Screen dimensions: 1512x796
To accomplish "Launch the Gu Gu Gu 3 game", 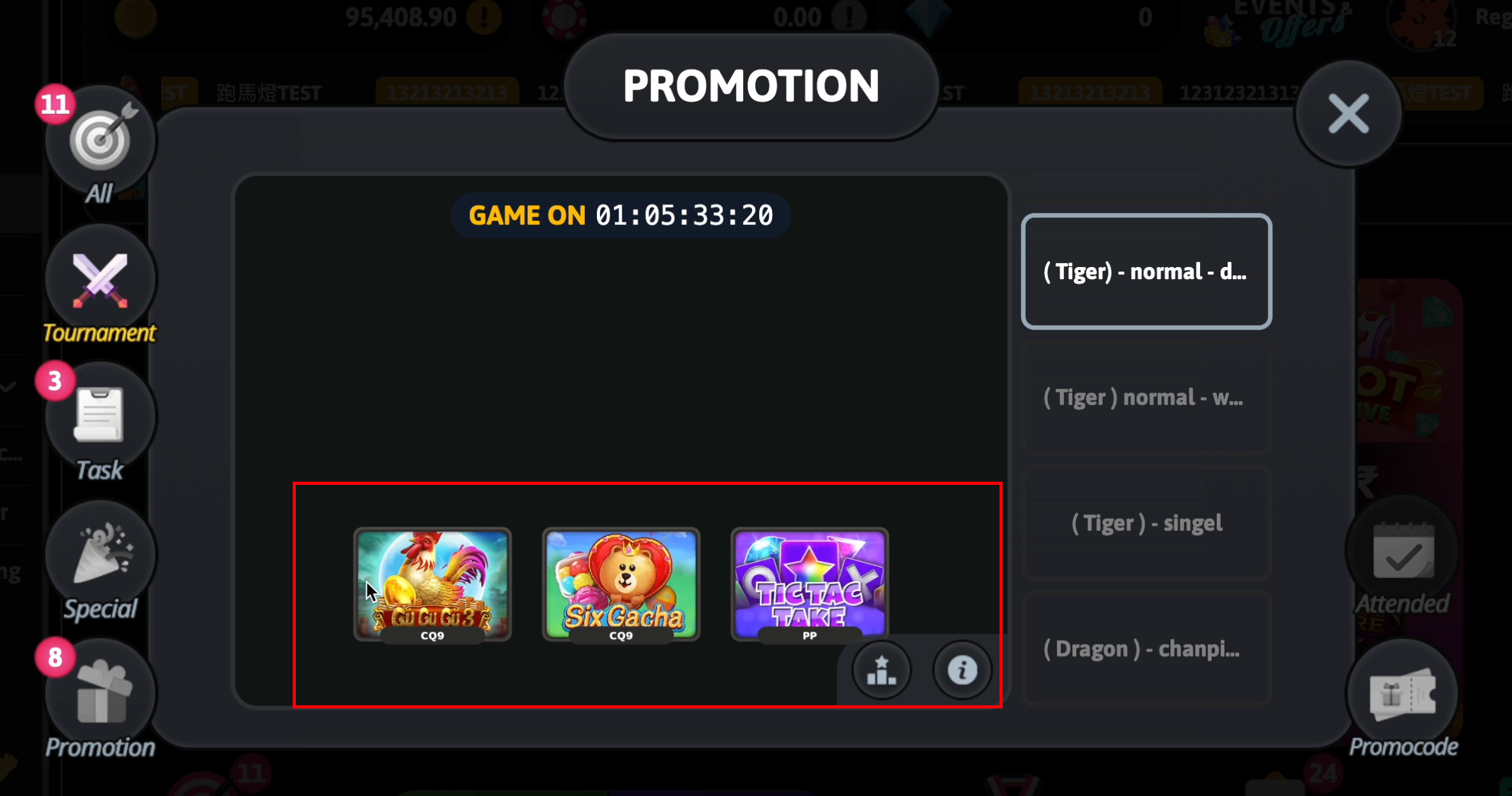I will [433, 585].
